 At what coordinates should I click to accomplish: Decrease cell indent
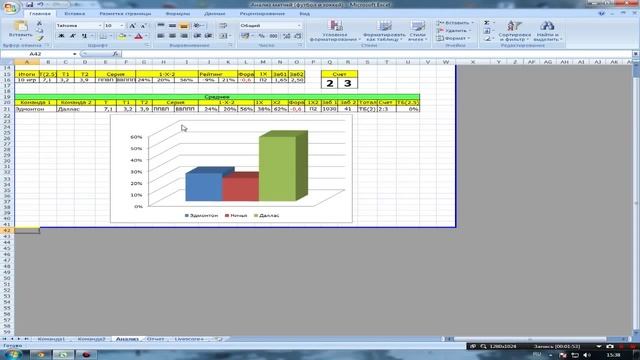coord(198,36)
